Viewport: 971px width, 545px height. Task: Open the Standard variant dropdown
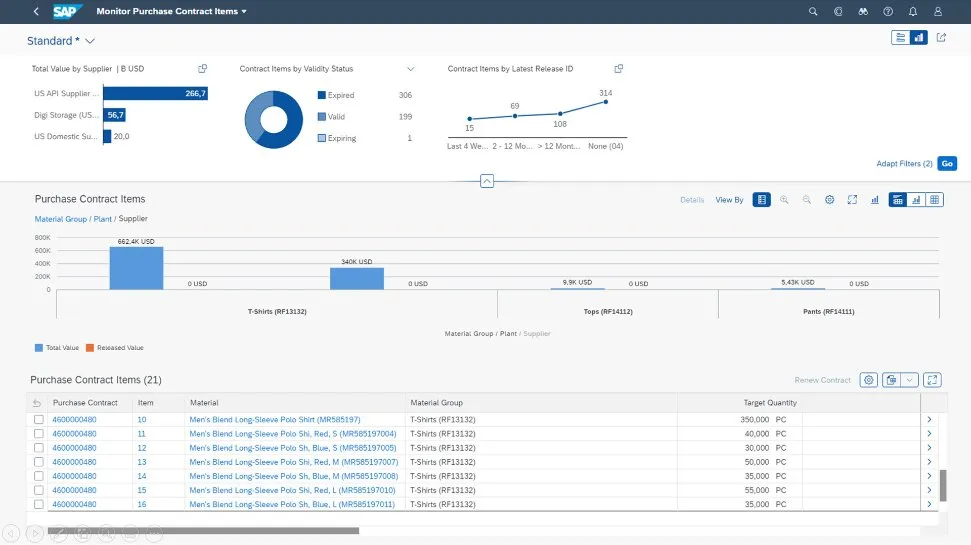point(90,41)
